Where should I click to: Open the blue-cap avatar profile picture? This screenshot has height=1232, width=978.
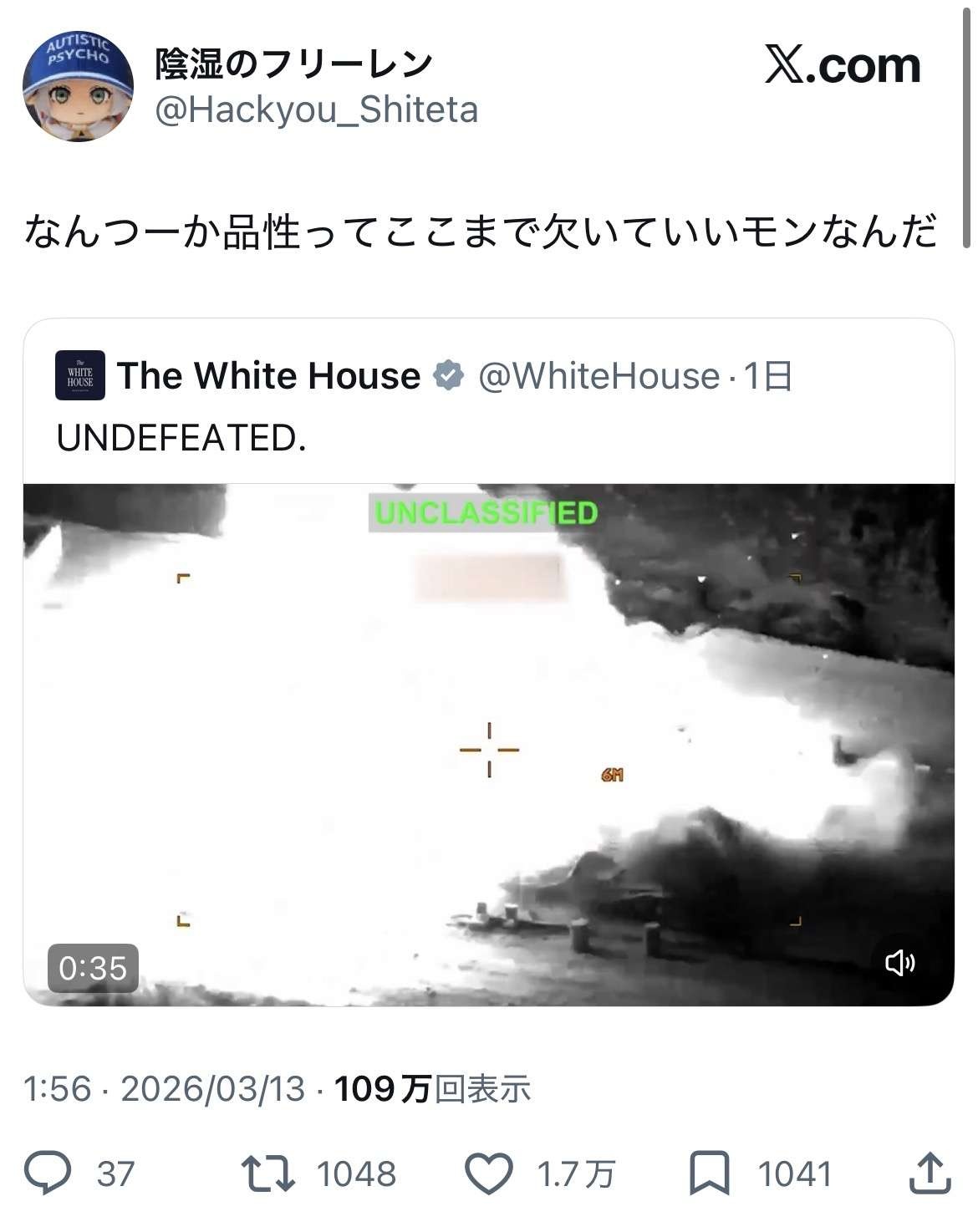78,86
